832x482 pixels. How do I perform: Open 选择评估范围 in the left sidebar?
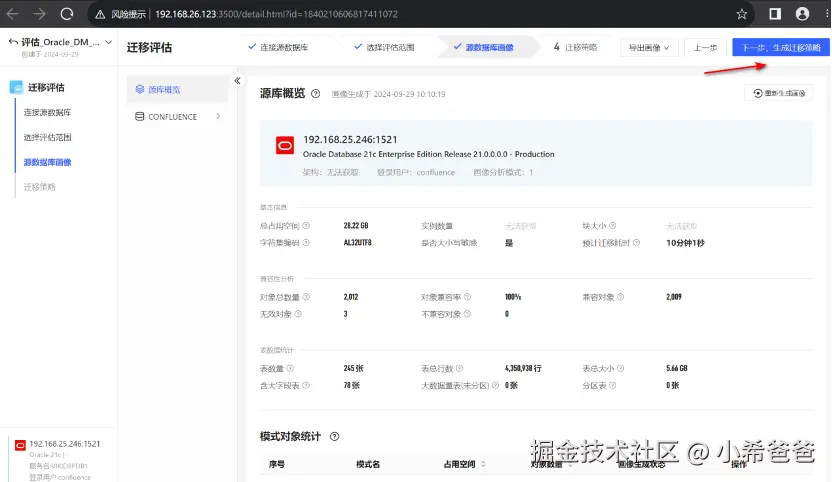[x=47, y=137]
